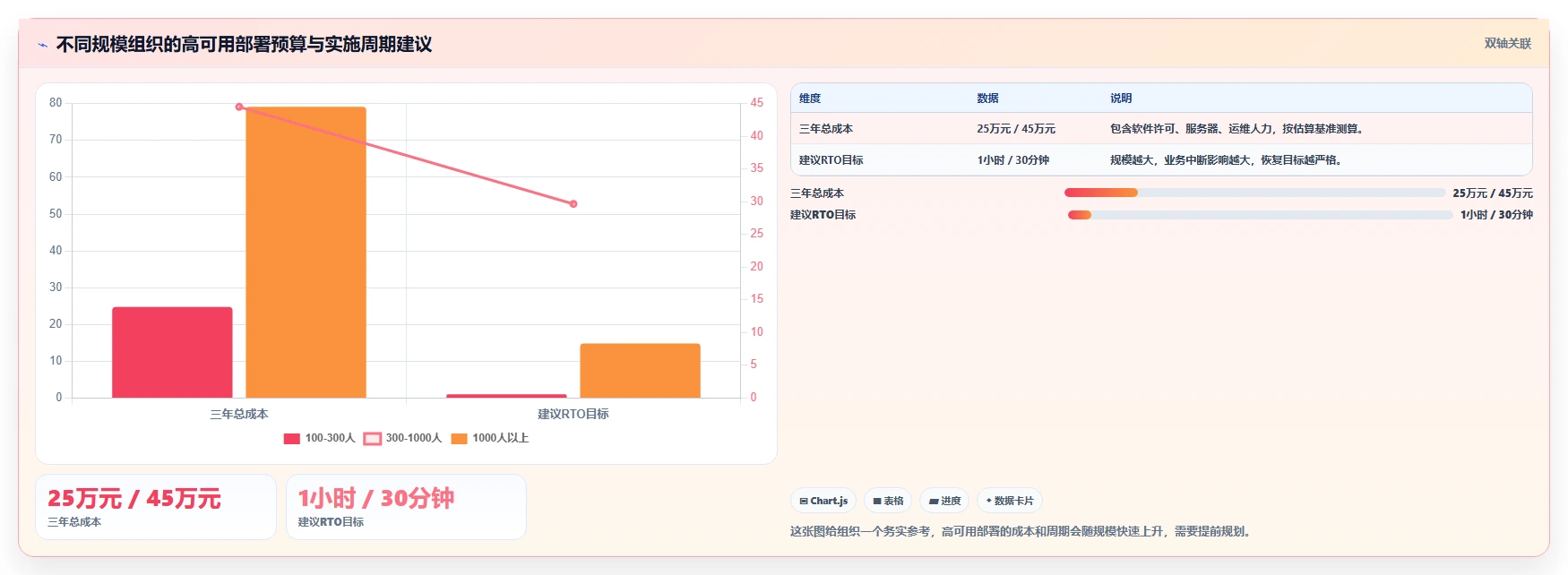The width and height of the screenshot is (1568, 575).
Task: Open the 25万元 / 45万元 stat card
Action: [156, 507]
